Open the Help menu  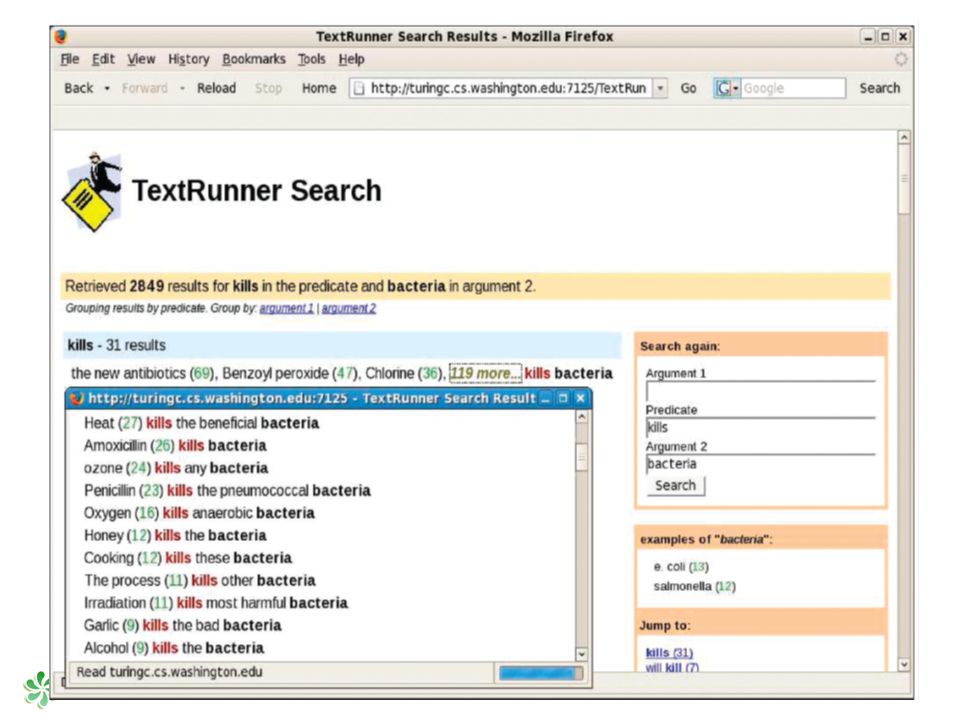[351, 59]
